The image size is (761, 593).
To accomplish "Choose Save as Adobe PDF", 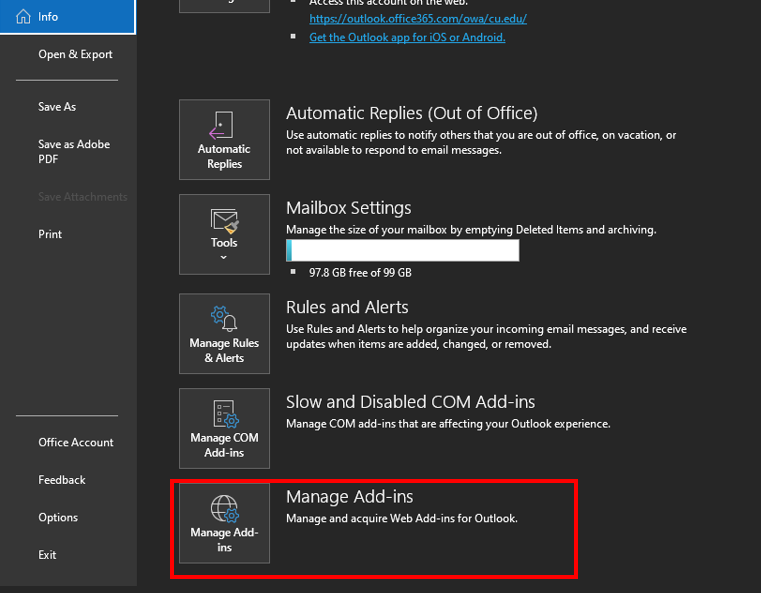I will click(74, 151).
